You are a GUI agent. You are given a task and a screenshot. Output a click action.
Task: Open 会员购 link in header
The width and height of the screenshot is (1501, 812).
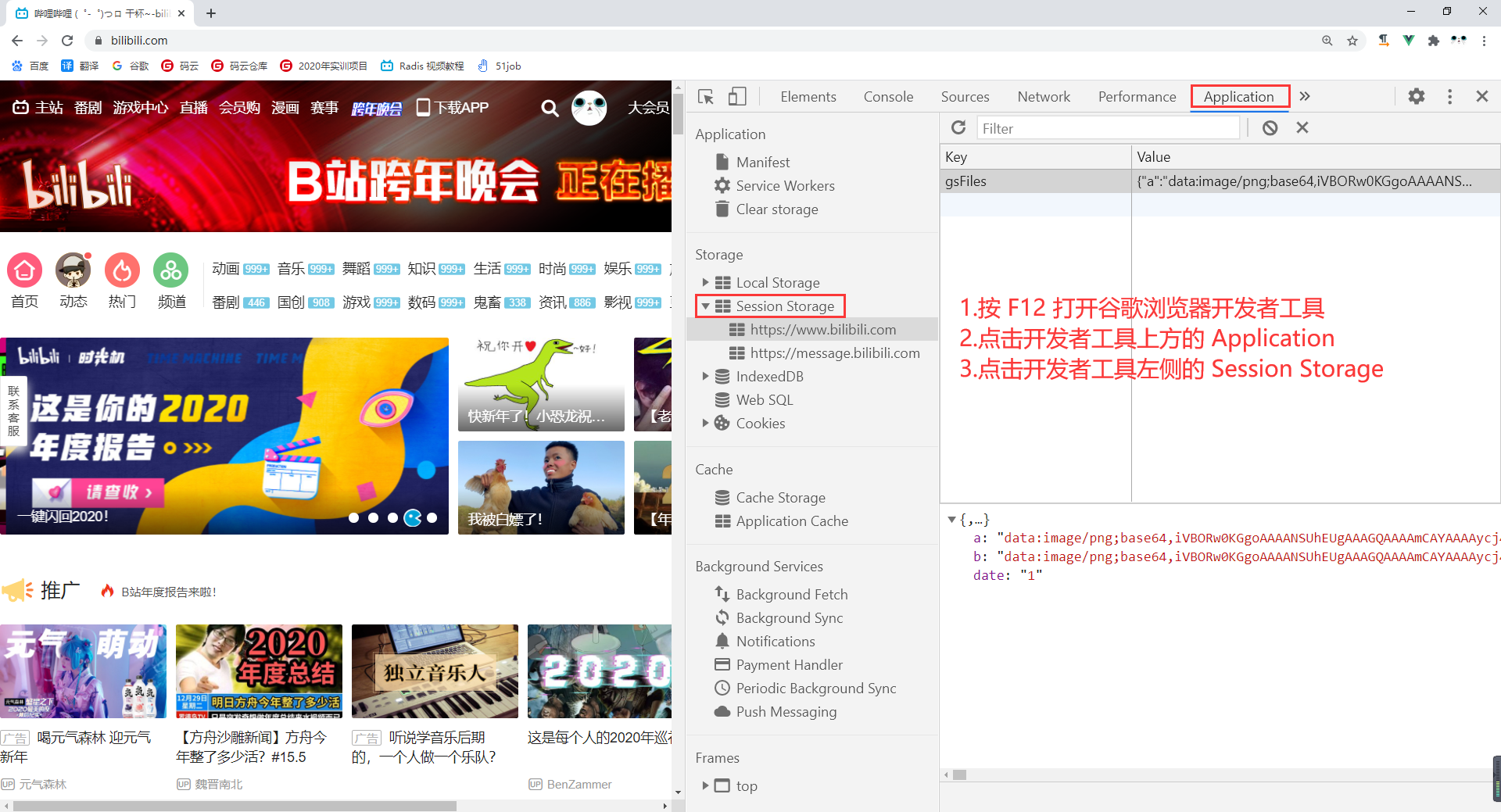click(239, 107)
